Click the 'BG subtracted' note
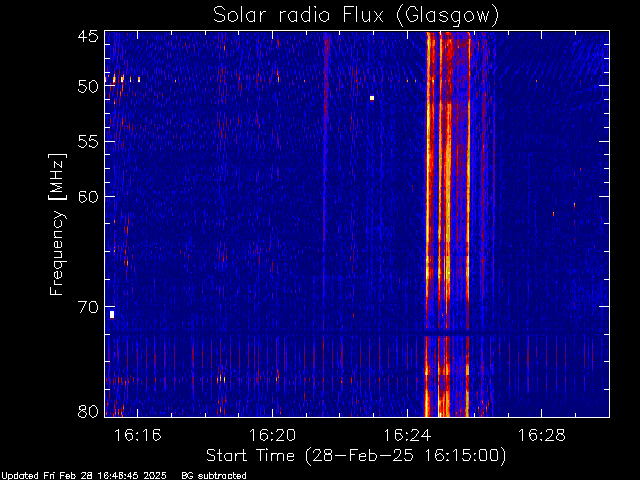 [214, 476]
